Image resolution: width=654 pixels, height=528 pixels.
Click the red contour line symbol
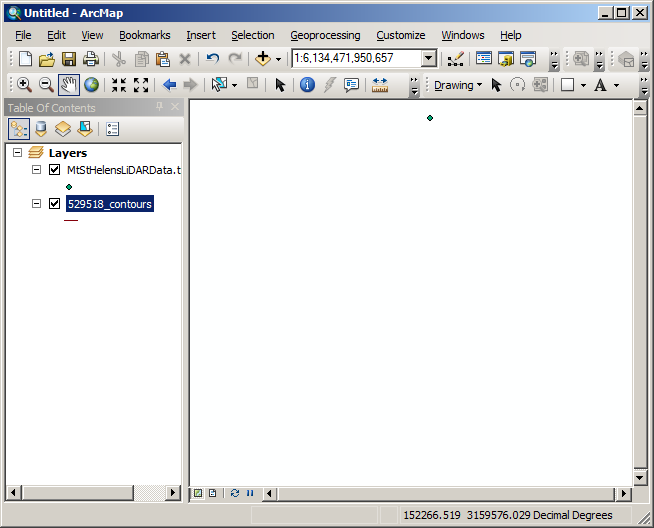coord(71,220)
